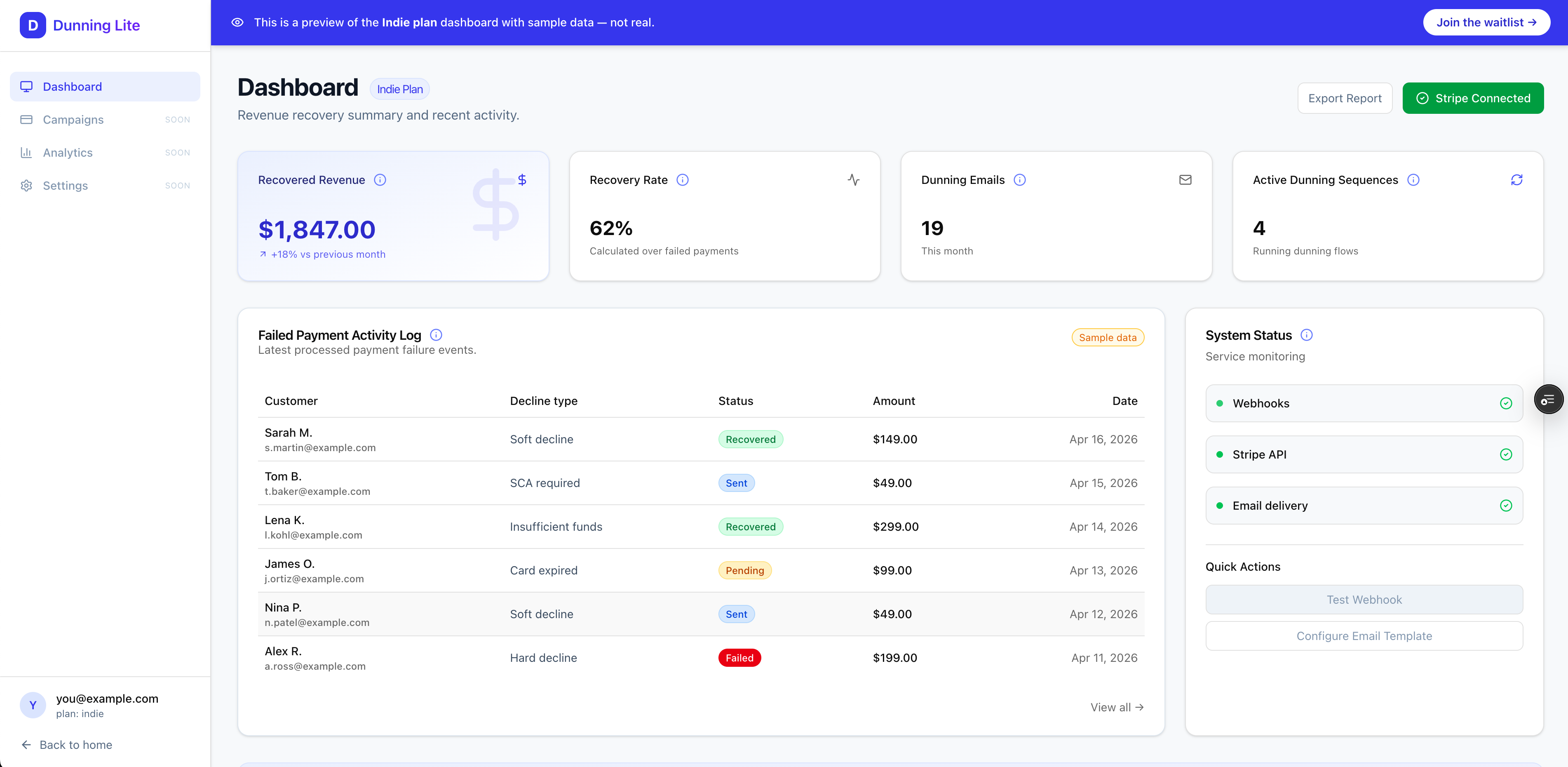Click the info icon beside Dunning Emails

point(1019,179)
